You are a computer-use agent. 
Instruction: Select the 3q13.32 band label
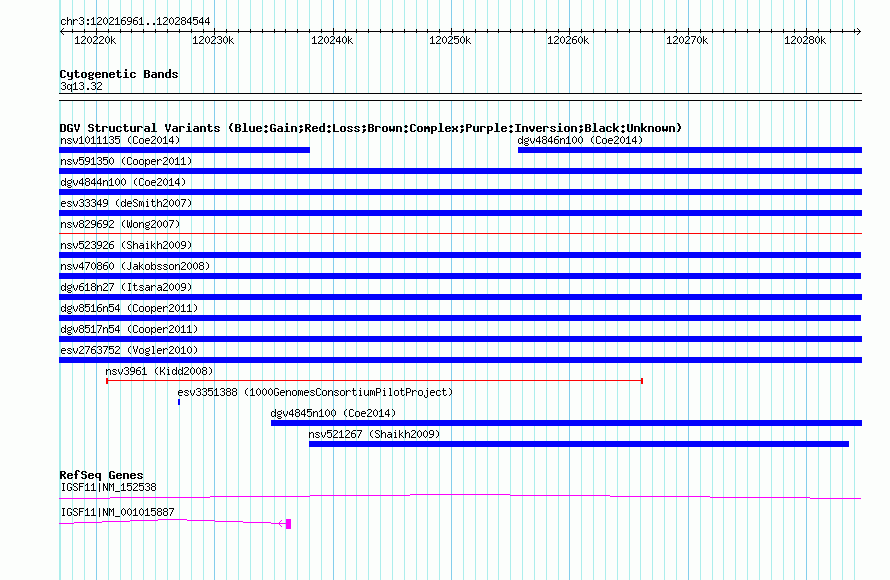click(81, 86)
